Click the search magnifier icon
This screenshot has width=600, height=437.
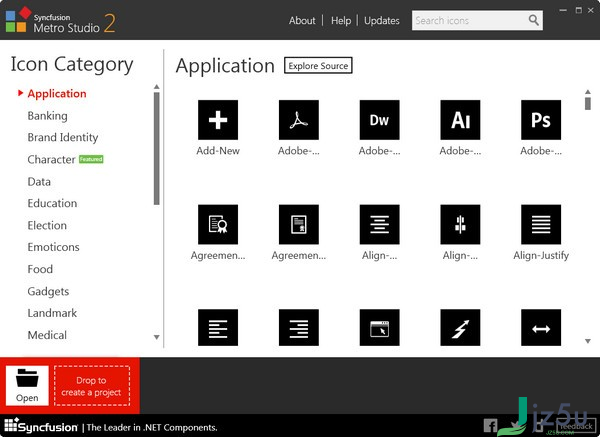click(x=533, y=20)
